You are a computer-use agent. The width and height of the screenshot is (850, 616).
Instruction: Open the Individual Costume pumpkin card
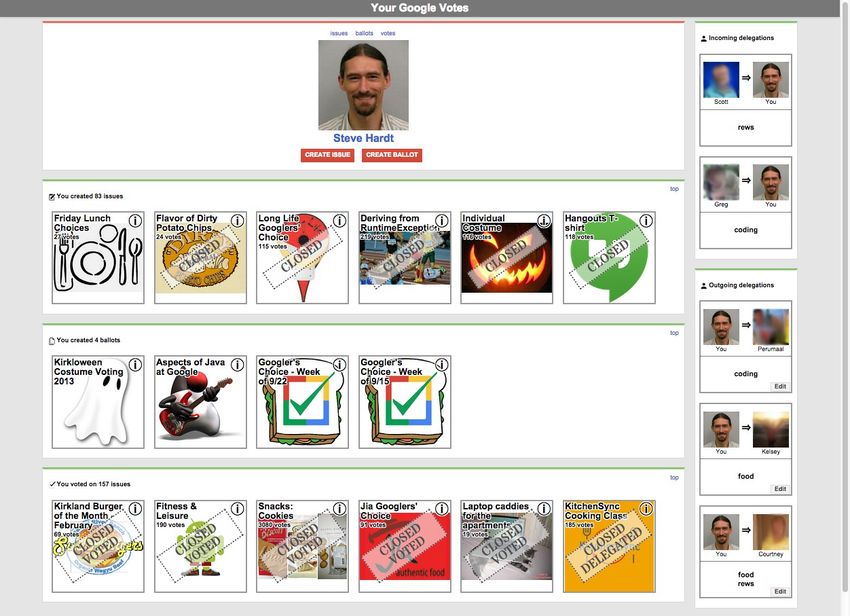coord(507,258)
